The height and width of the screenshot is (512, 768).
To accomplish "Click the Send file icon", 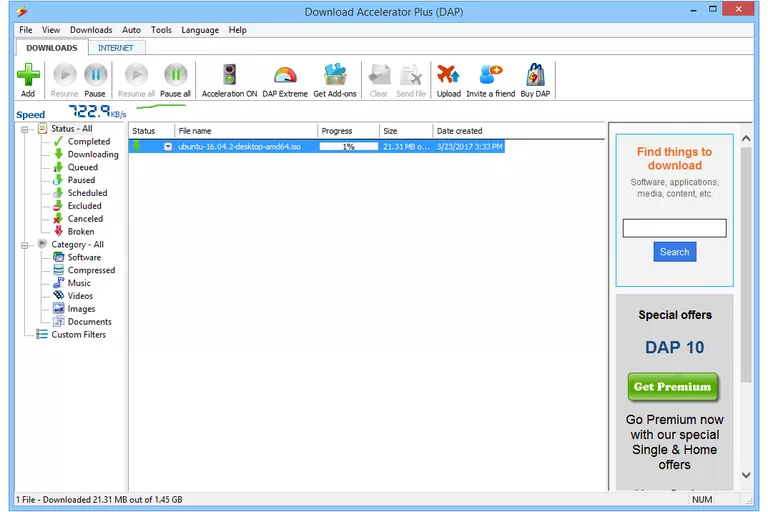I will tap(411, 75).
